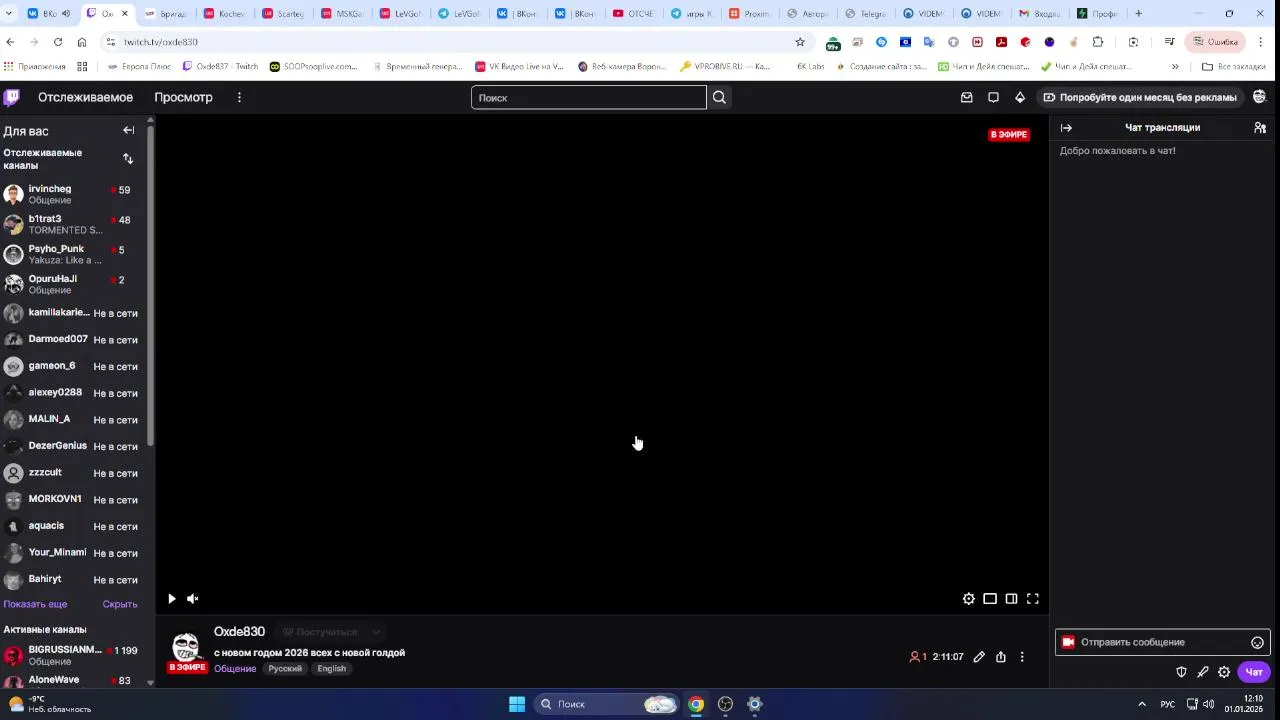Open b1trat3 channel in sidebar

75,224
